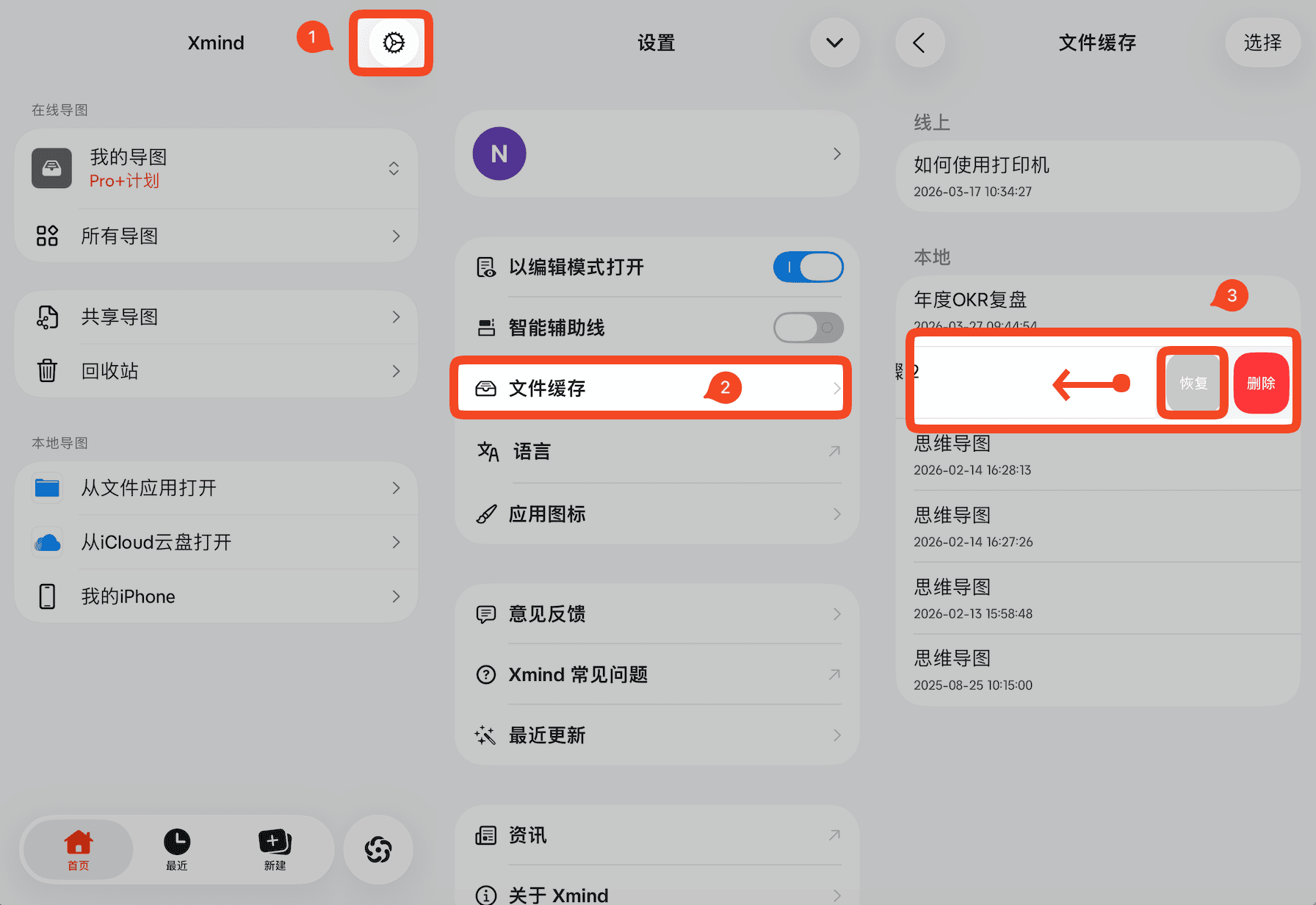The width and height of the screenshot is (1316, 905).
Task: Turn off 以编辑模式打开 switch
Action: pos(808,267)
